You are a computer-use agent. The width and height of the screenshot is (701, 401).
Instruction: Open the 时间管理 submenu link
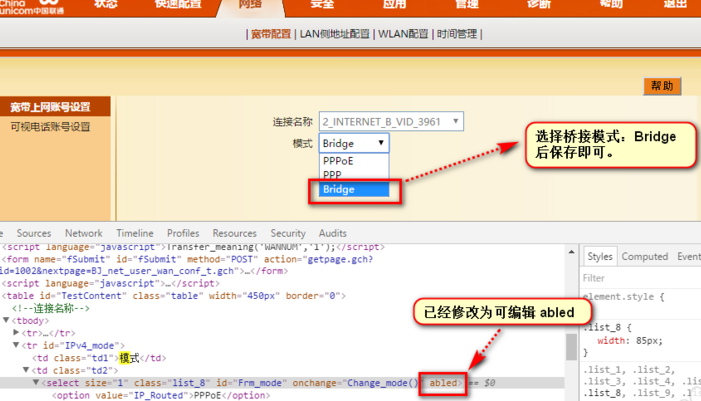tap(457, 34)
